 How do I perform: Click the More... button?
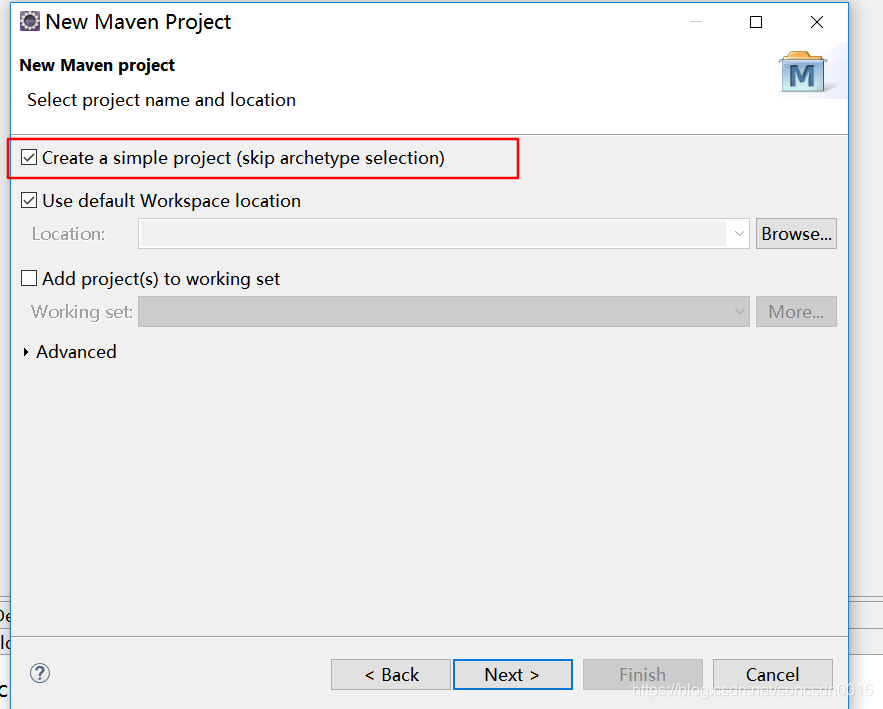coord(796,311)
